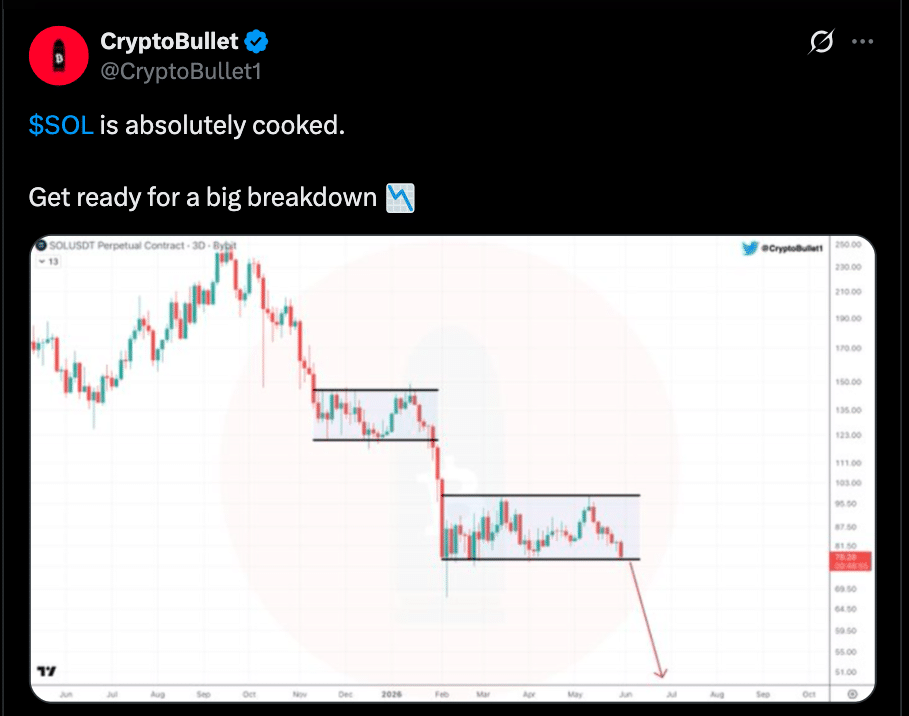The image size is (909, 716).
Task: Click the Twitter bird watermark icon
Action: coord(750,248)
